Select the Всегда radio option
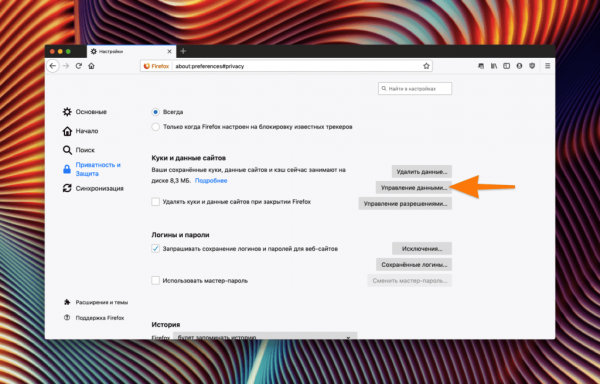This screenshot has width=600, height=384. (x=155, y=112)
